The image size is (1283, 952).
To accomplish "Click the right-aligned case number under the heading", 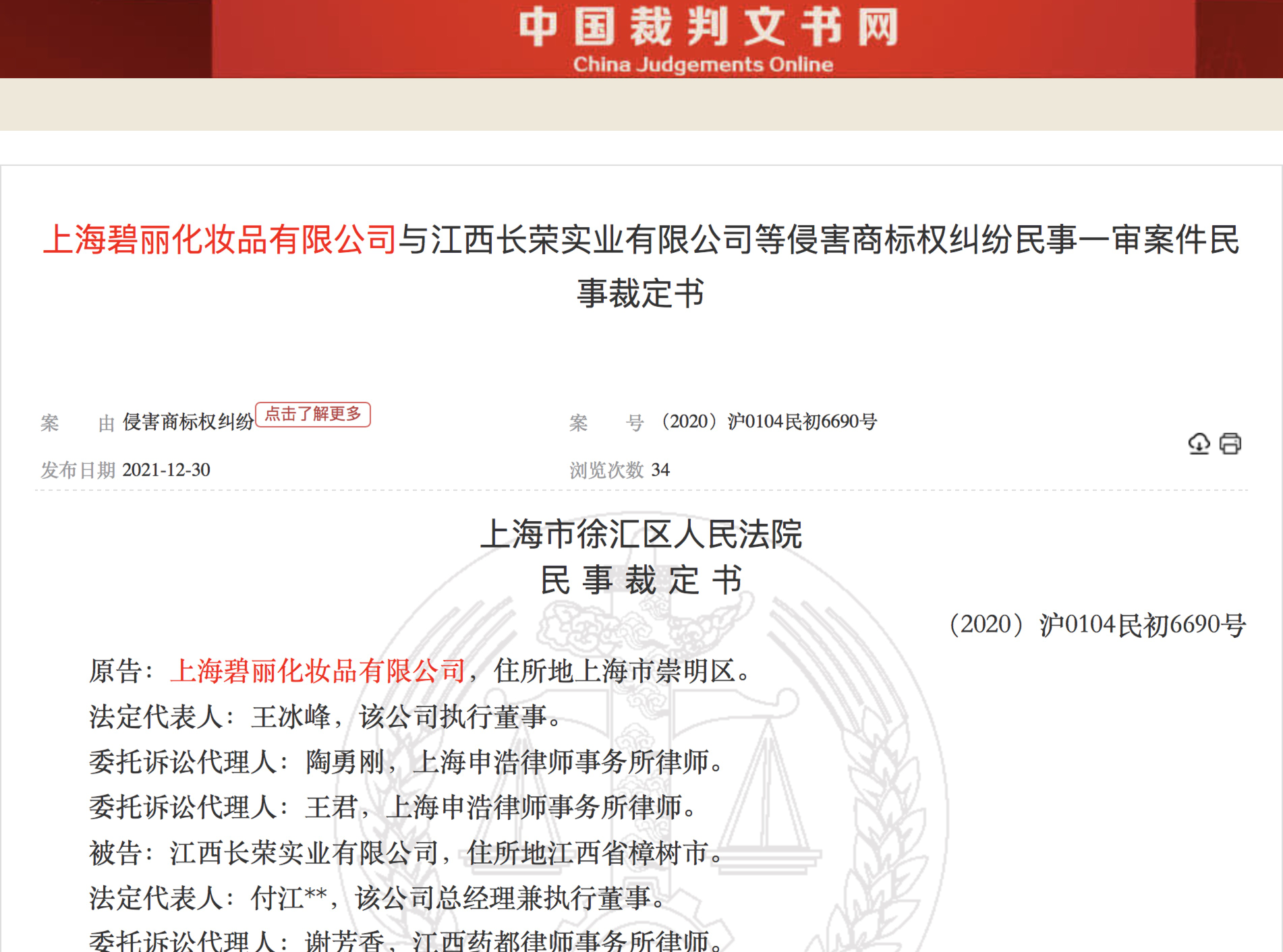I will coord(1097,624).
